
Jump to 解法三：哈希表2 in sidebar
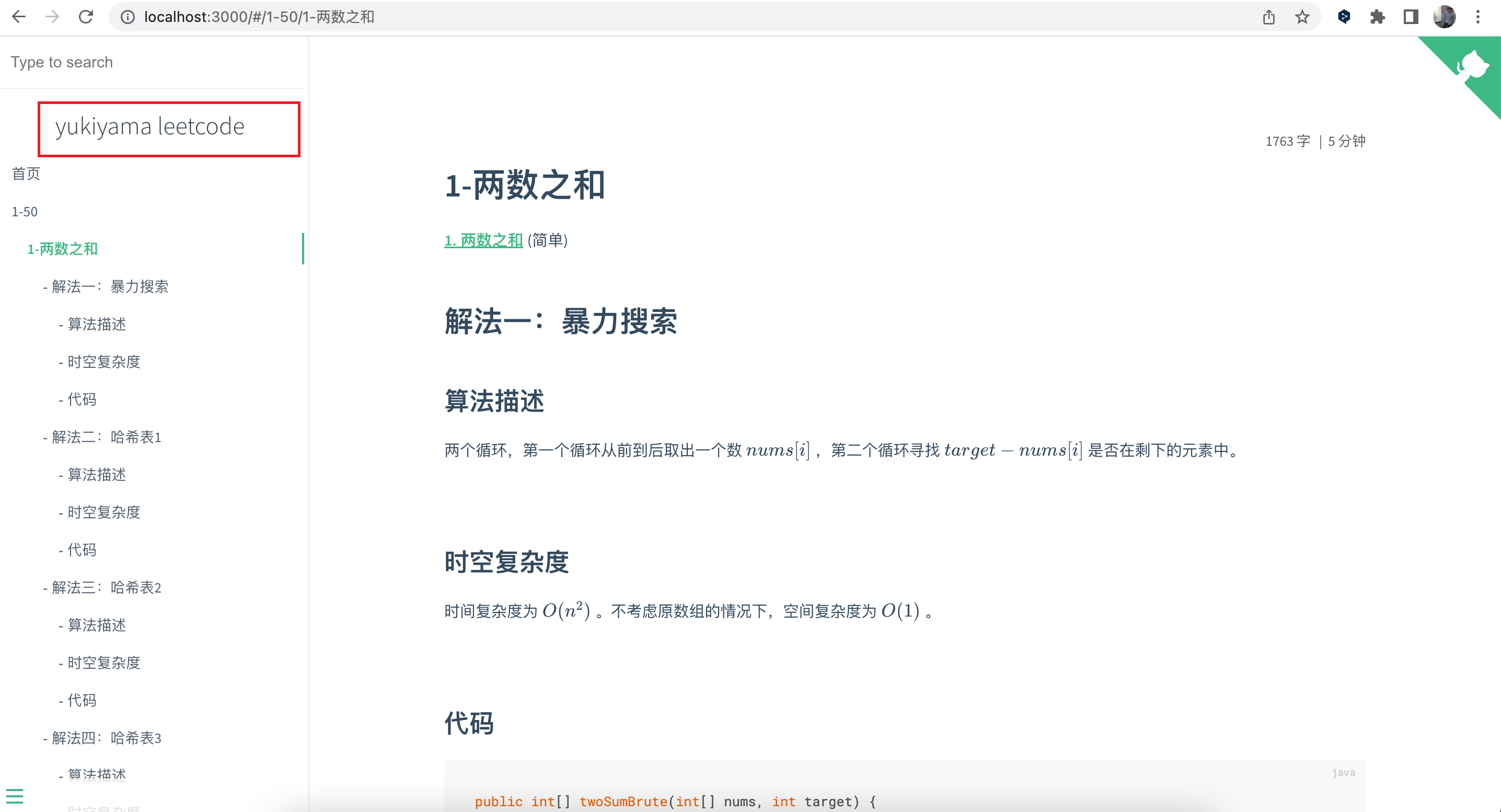(106, 587)
